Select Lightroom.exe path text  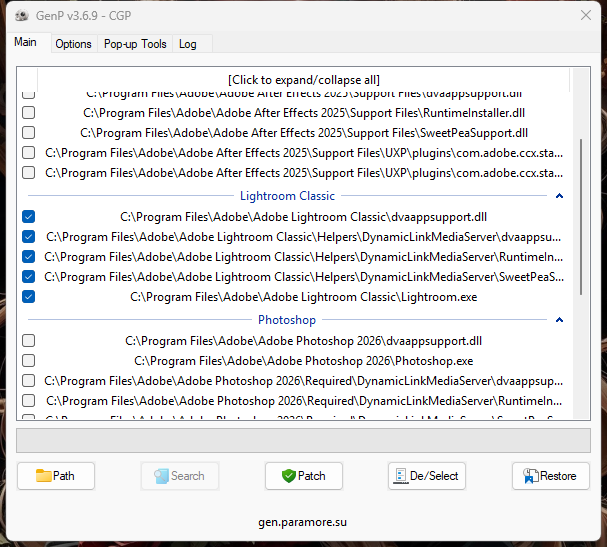pyautogui.click(x=304, y=297)
